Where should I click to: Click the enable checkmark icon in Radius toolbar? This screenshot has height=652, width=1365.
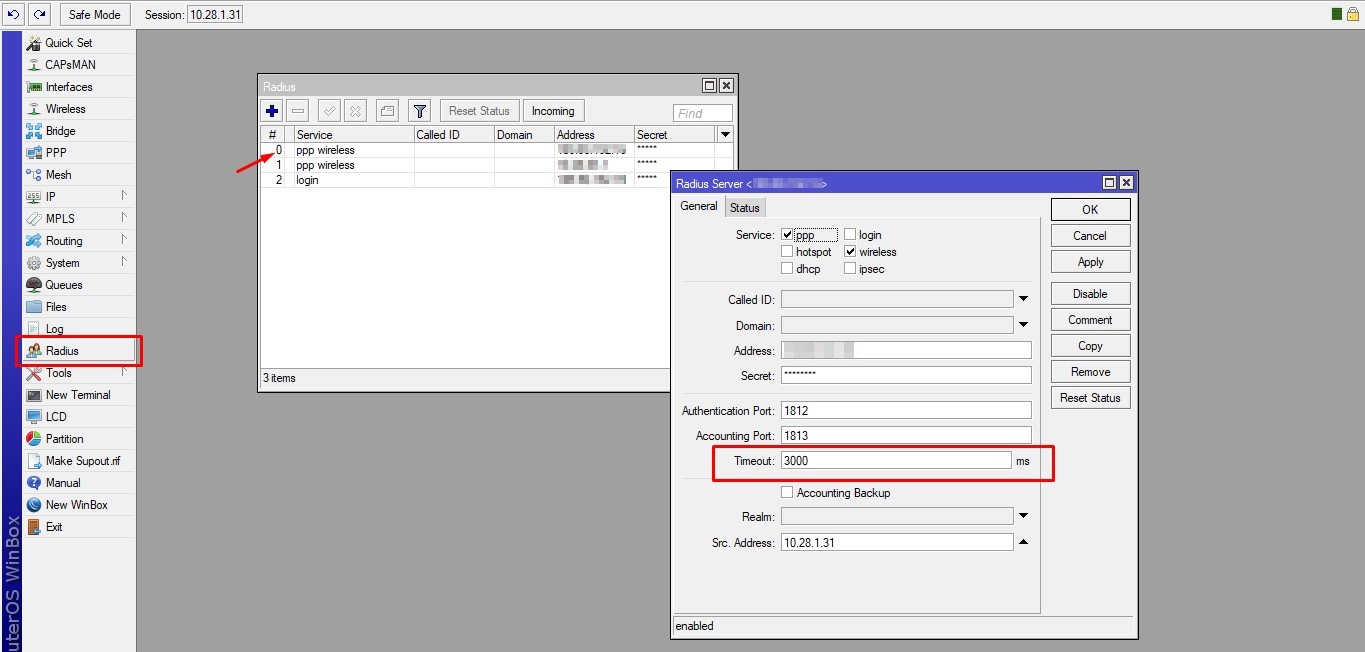tap(329, 111)
